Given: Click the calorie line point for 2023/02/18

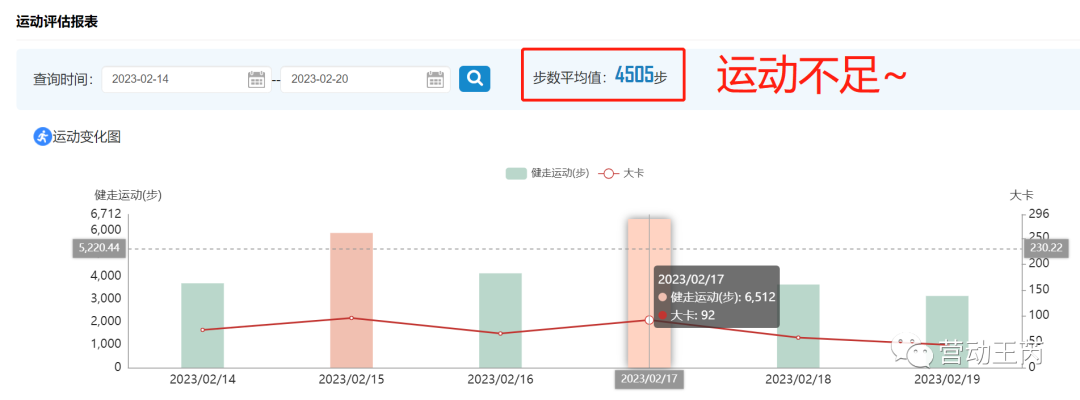Looking at the screenshot, I should (798, 337).
